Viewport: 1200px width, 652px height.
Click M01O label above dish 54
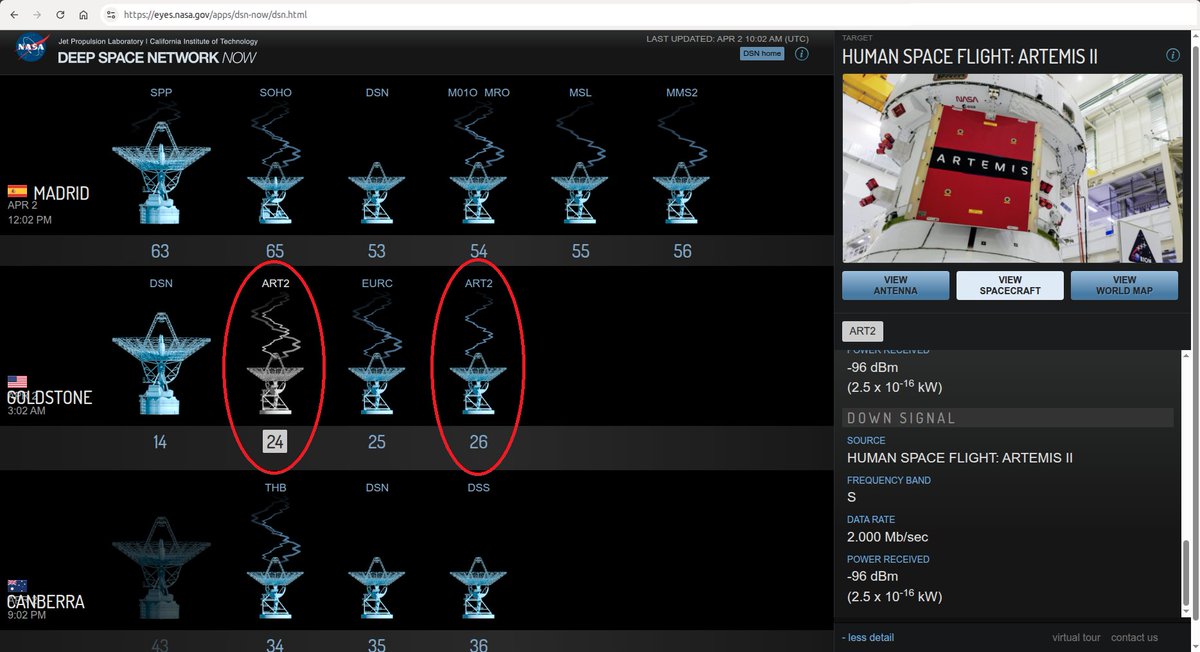[462, 93]
